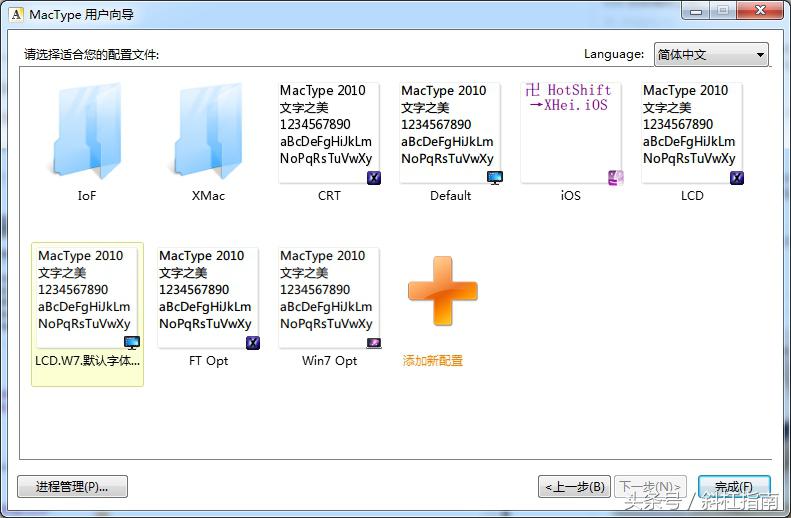The image size is (791, 518).
Task: Click the orange plus add-profile icon
Action: click(x=443, y=291)
